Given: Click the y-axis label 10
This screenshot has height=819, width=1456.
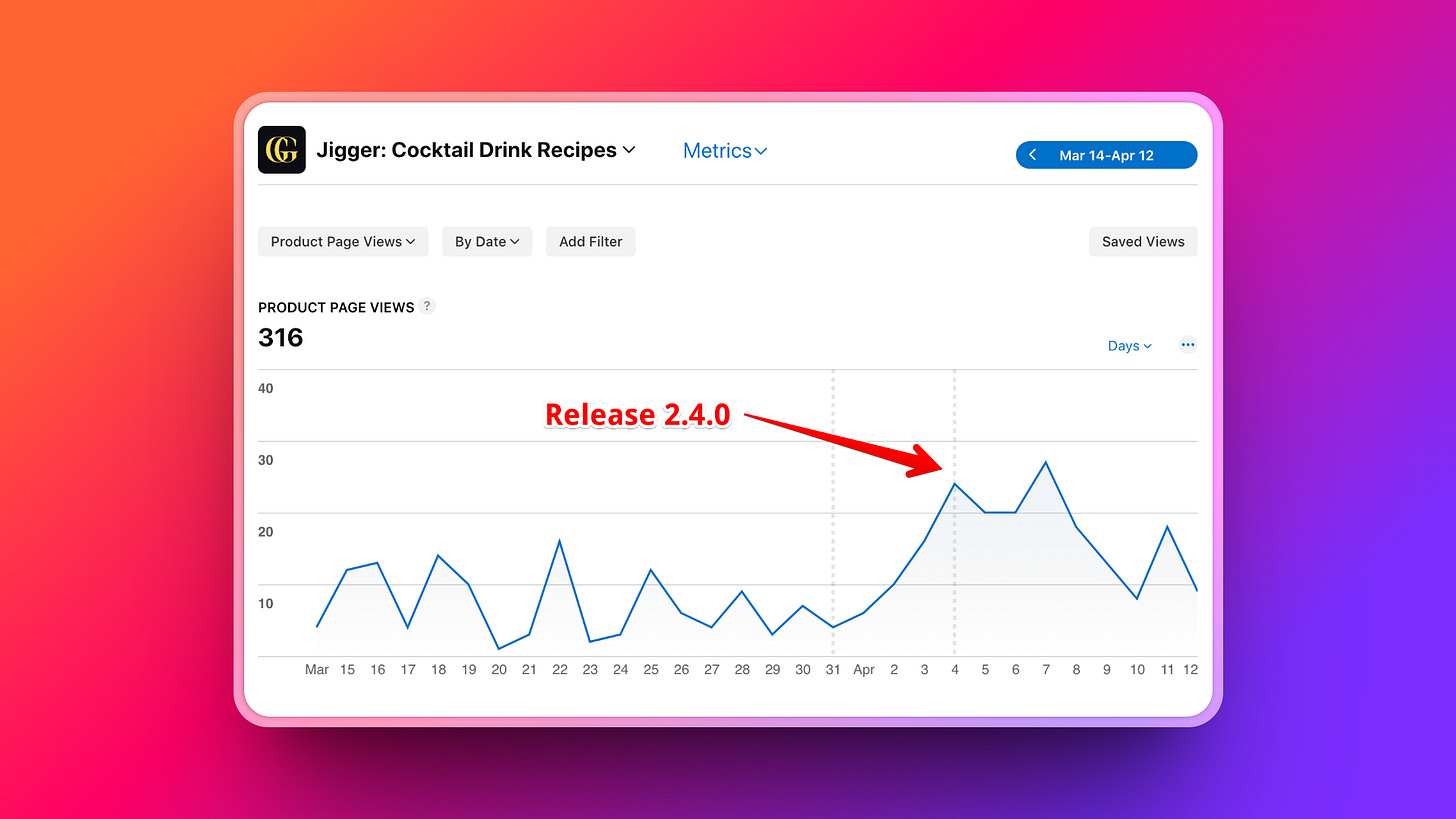Looking at the screenshot, I should coord(266,603).
